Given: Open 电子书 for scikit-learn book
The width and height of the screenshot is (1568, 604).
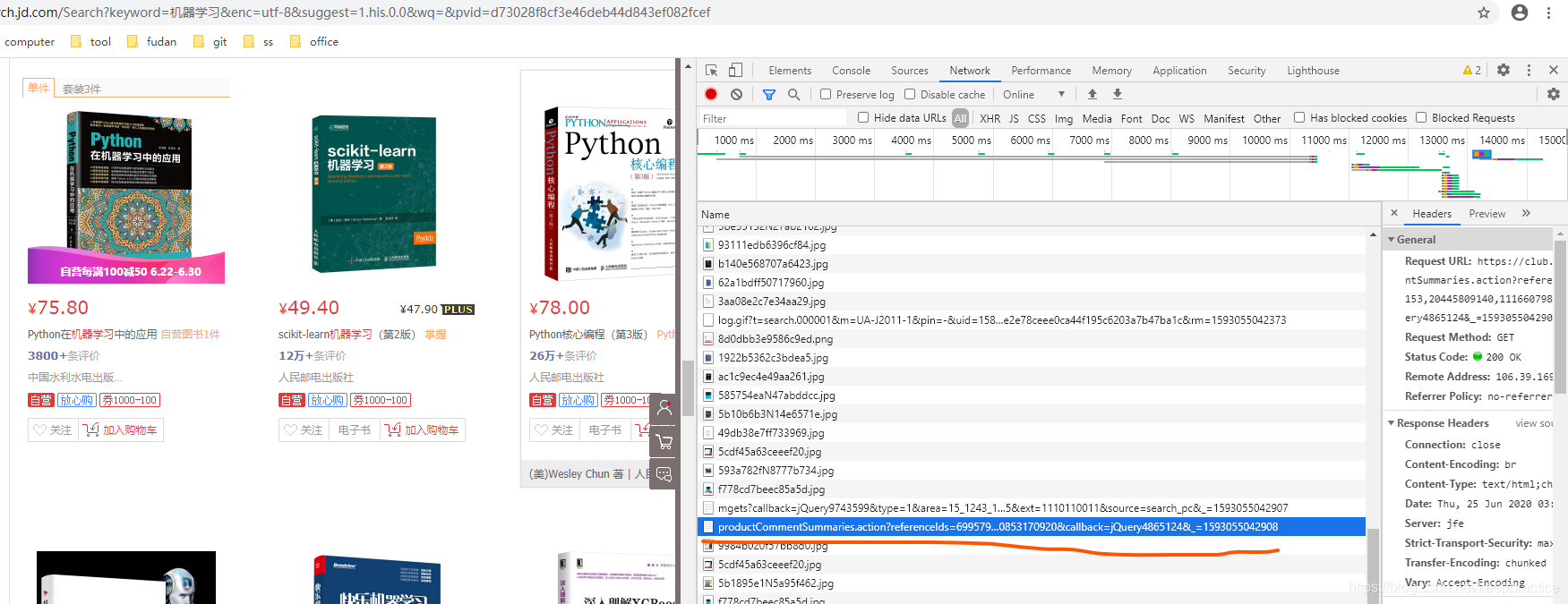Looking at the screenshot, I should pyautogui.click(x=354, y=430).
